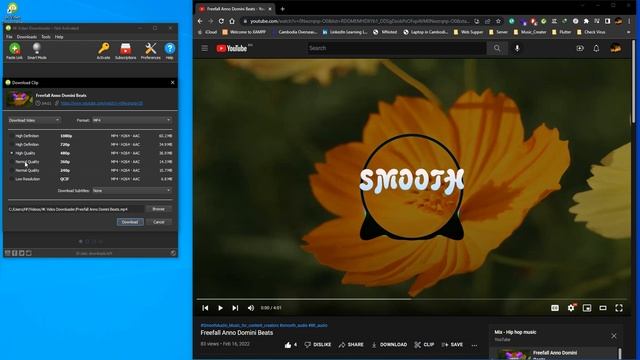Click the Paste Link icon in 4K Video Downloader
The width and height of the screenshot is (640, 360).
coord(14,51)
